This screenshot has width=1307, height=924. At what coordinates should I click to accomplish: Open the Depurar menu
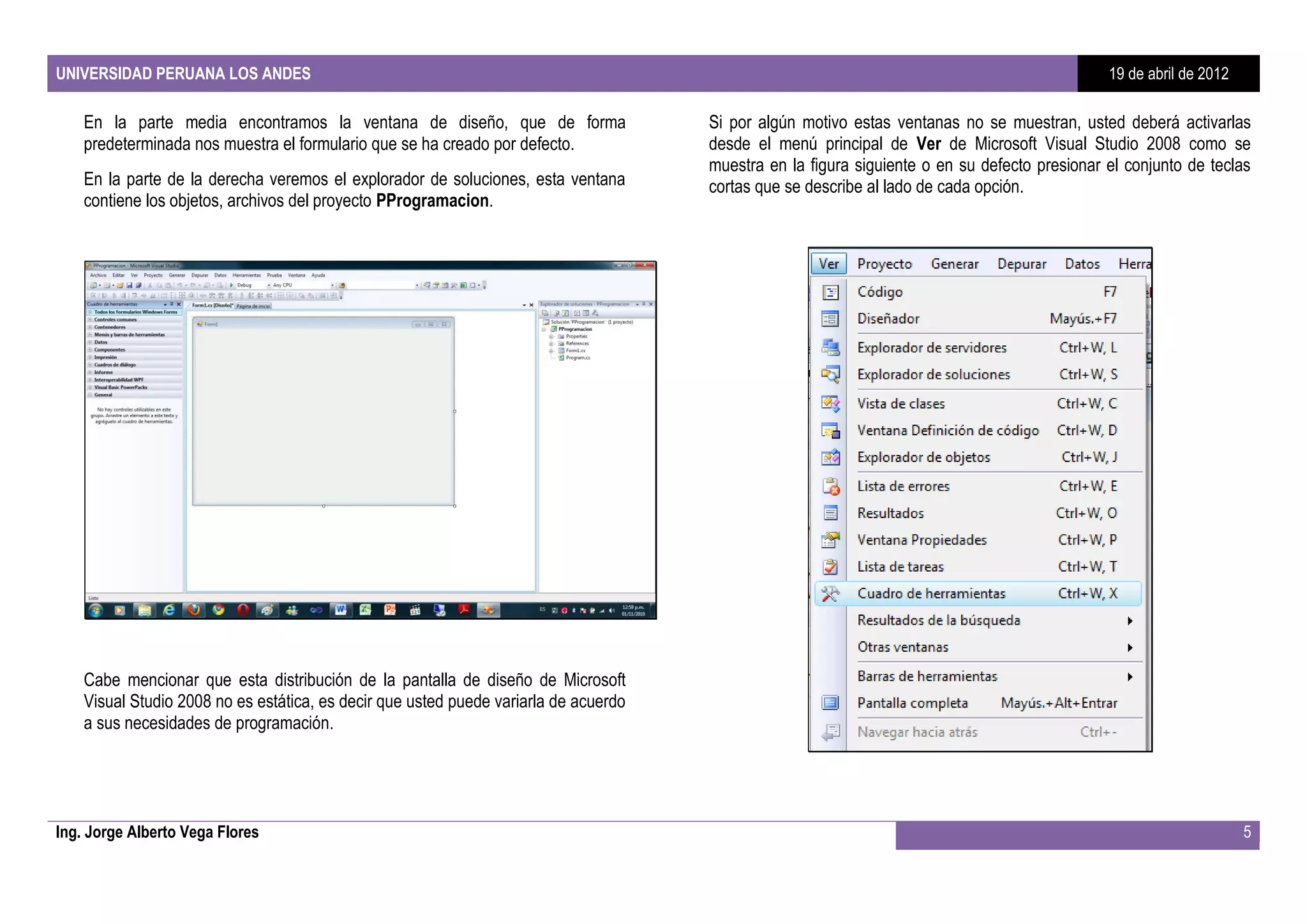[x=1021, y=264]
